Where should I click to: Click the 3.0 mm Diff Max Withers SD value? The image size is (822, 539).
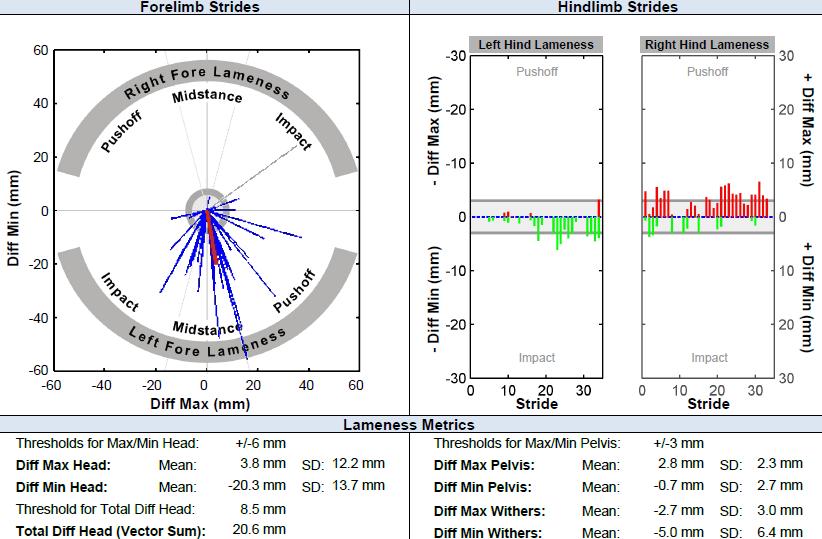click(x=780, y=510)
